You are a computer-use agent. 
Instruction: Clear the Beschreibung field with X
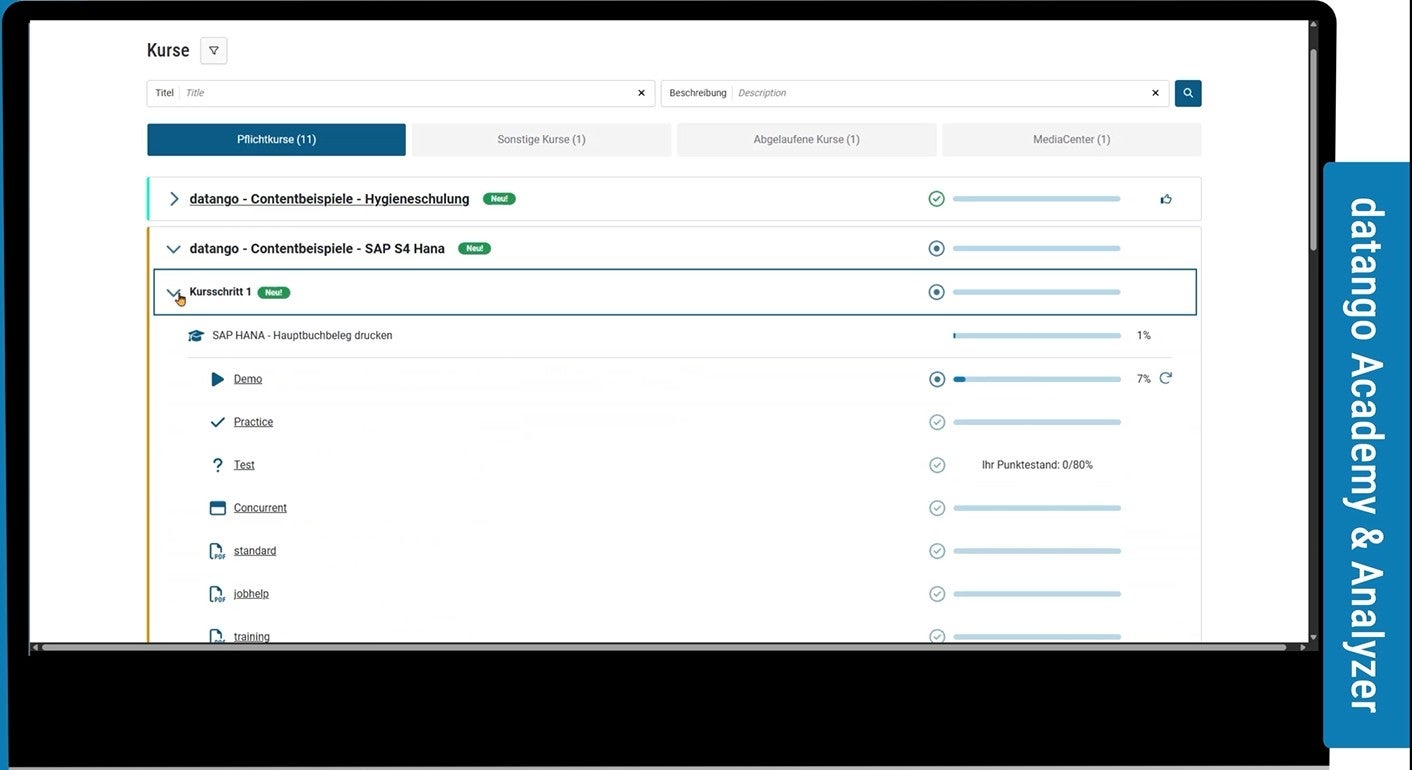pos(1155,93)
